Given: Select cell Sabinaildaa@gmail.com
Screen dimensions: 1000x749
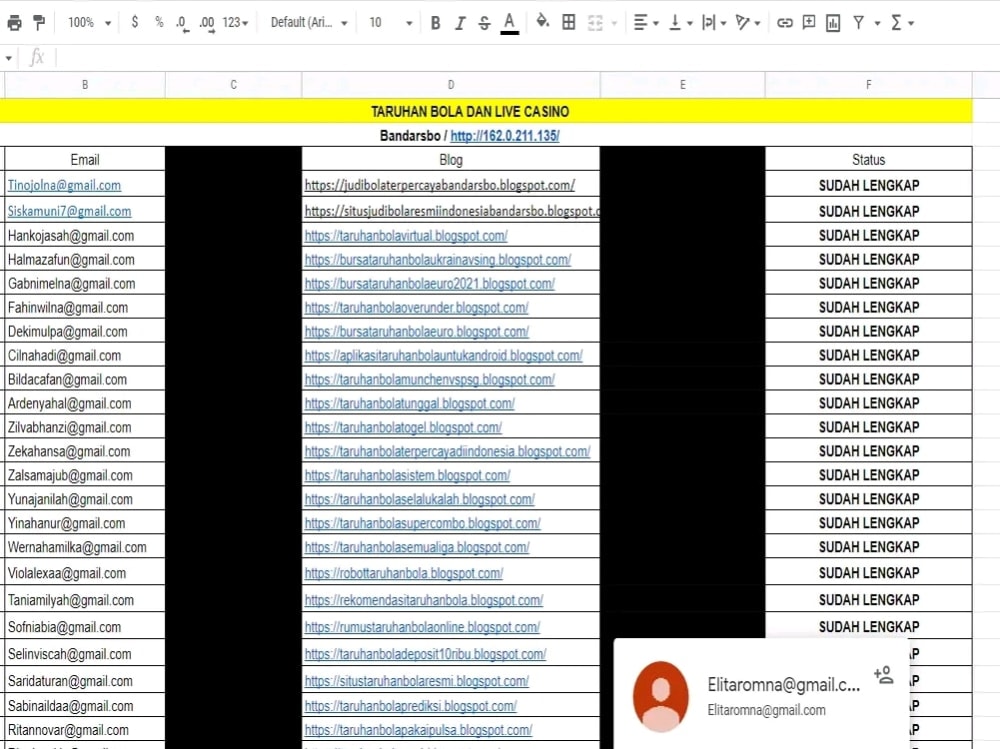Looking at the screenshot, I should (85, 706).
